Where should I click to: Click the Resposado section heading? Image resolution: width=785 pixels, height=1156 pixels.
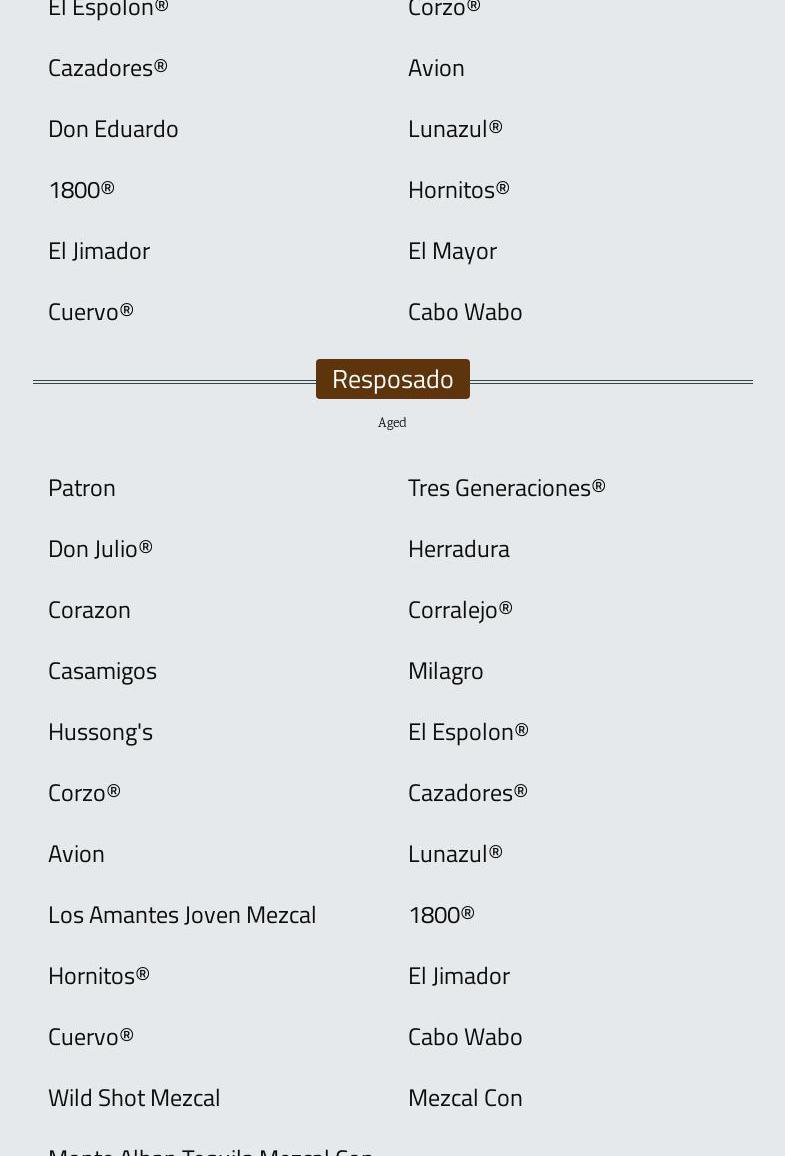[392, 379]
